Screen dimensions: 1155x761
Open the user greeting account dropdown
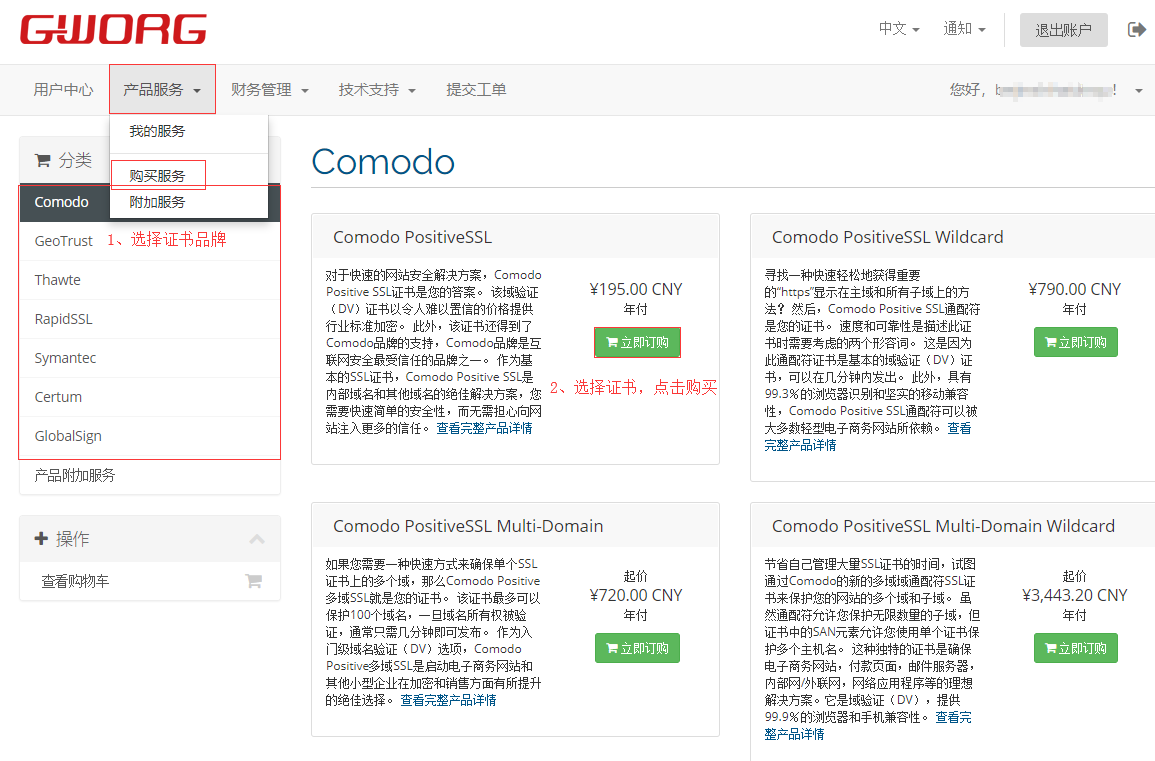(x=1046, y=90)
